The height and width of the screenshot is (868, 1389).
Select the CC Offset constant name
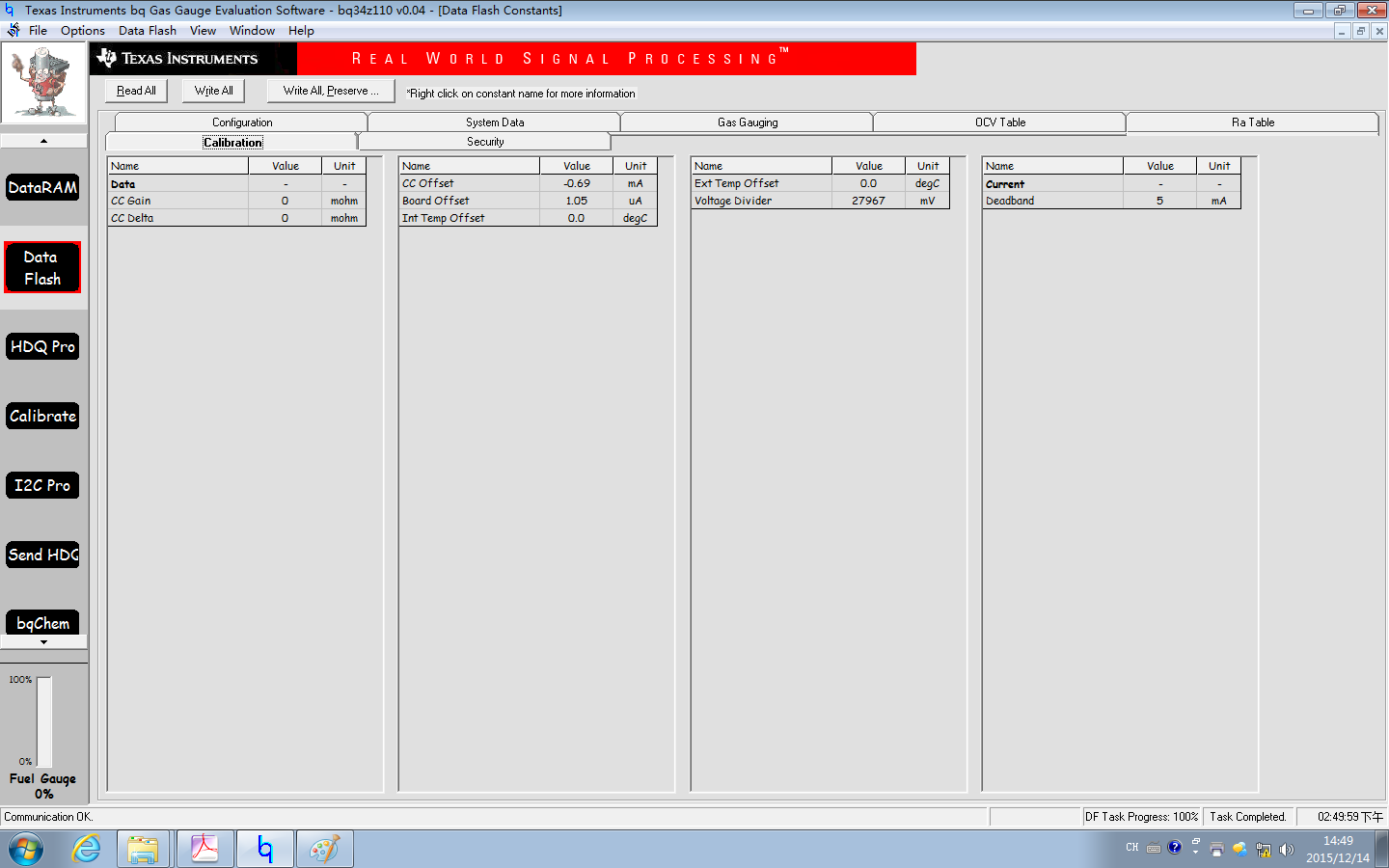[x=427, y=183]
